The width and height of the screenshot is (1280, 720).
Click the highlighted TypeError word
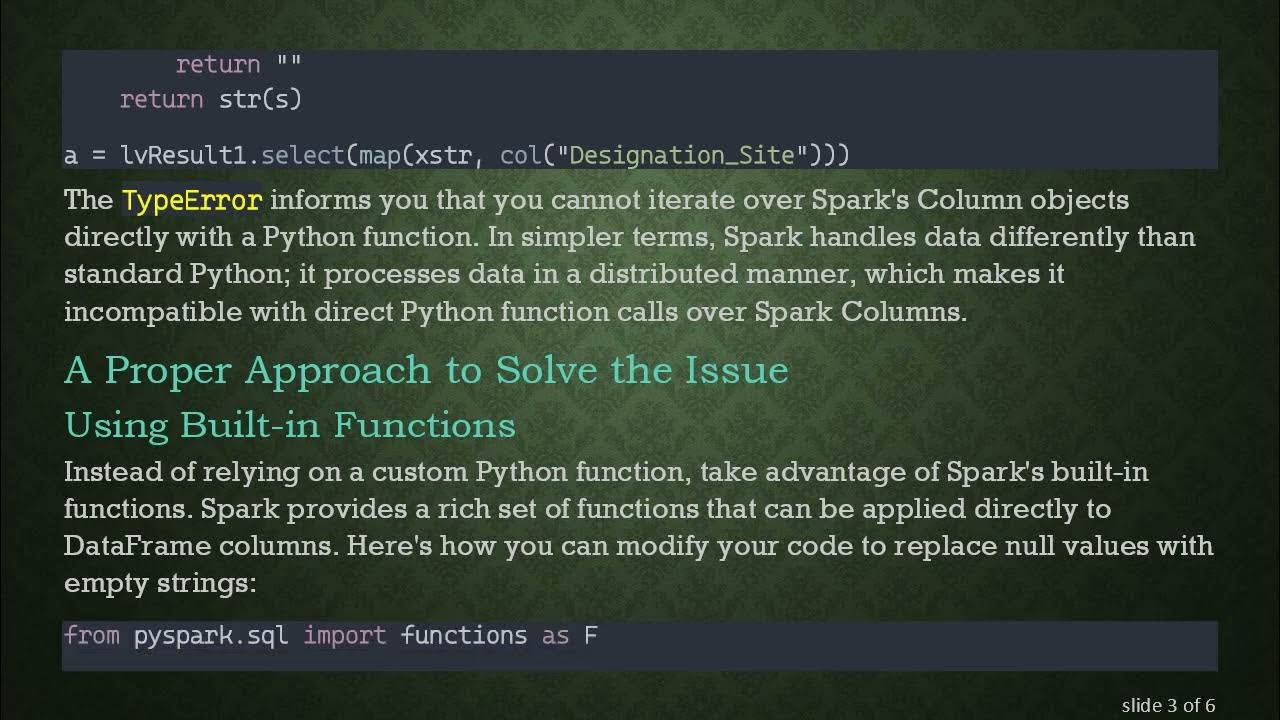[x=192, y=200]
